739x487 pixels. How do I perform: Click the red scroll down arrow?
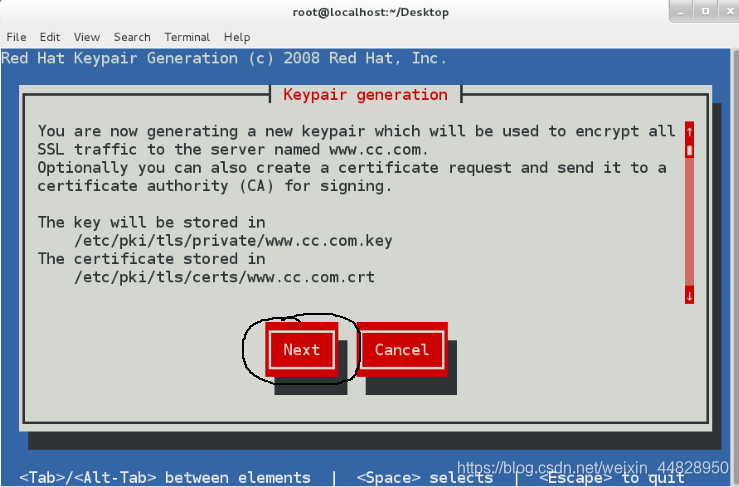click(690, 296)
